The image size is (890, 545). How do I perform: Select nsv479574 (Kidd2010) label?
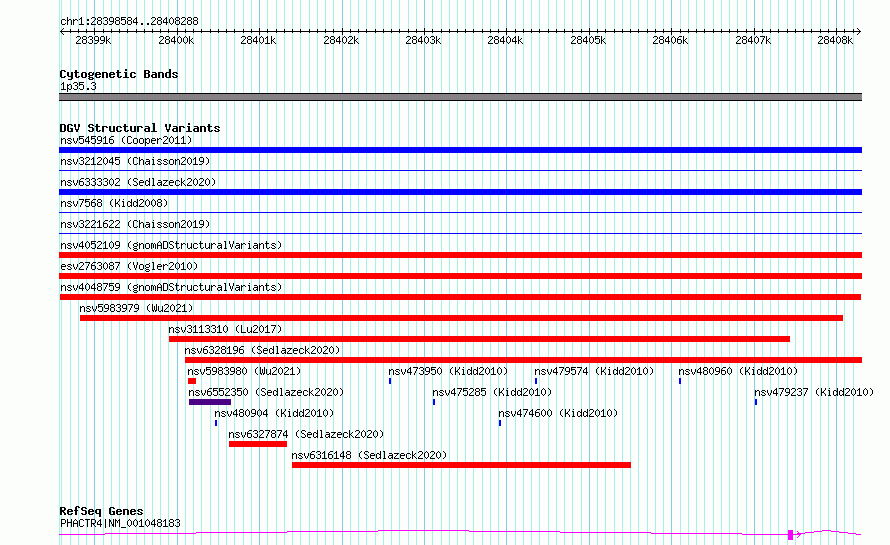[x=594, y=371]
